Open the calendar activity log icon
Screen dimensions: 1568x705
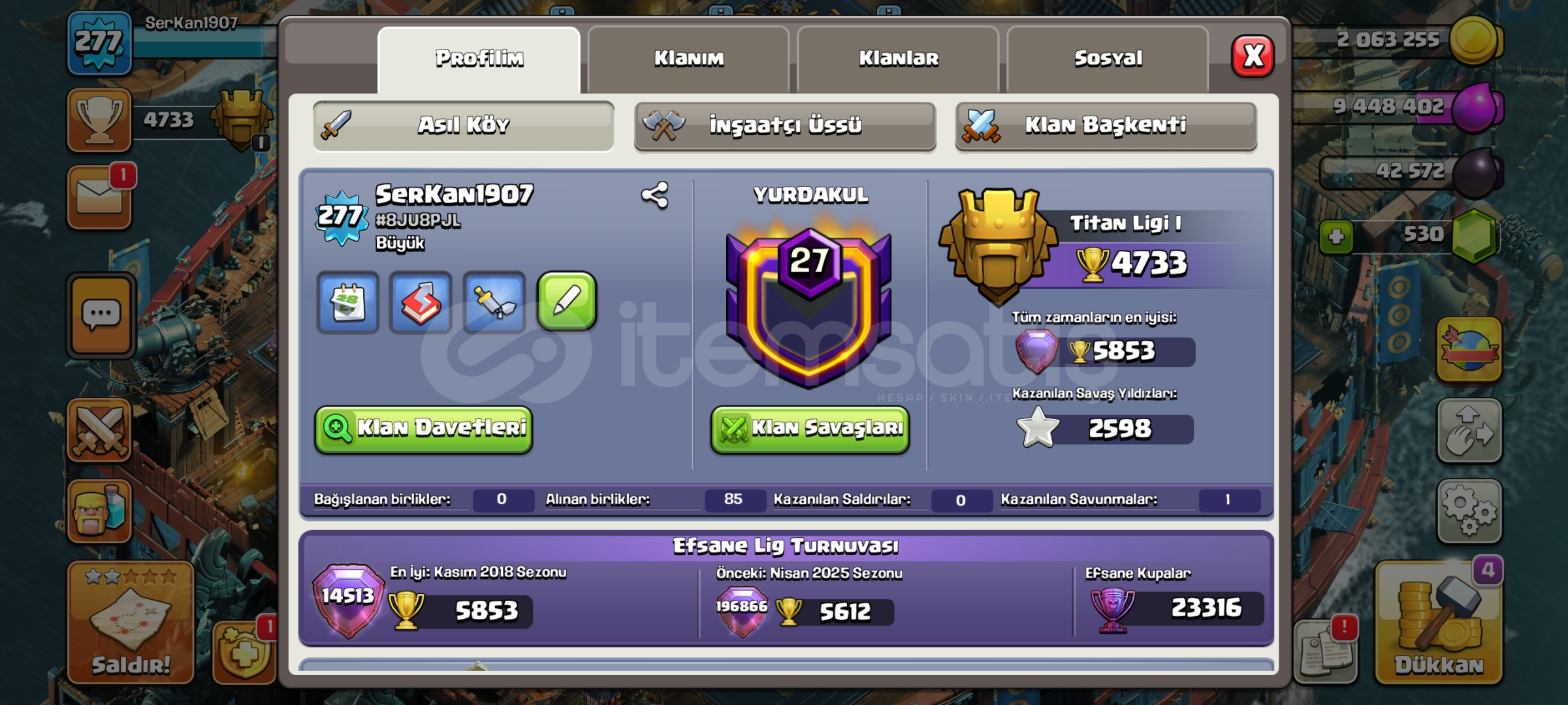point(348,302)
